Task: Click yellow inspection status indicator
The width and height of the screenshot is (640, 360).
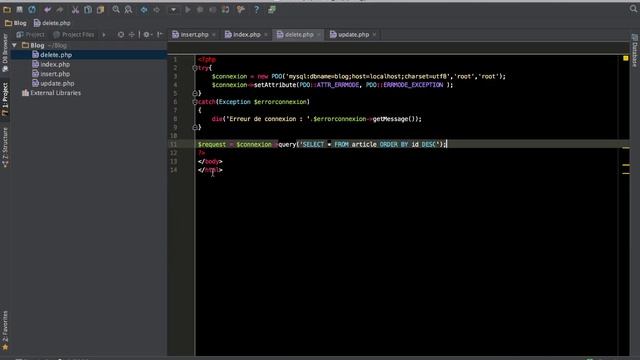Action: pos(626,59)
